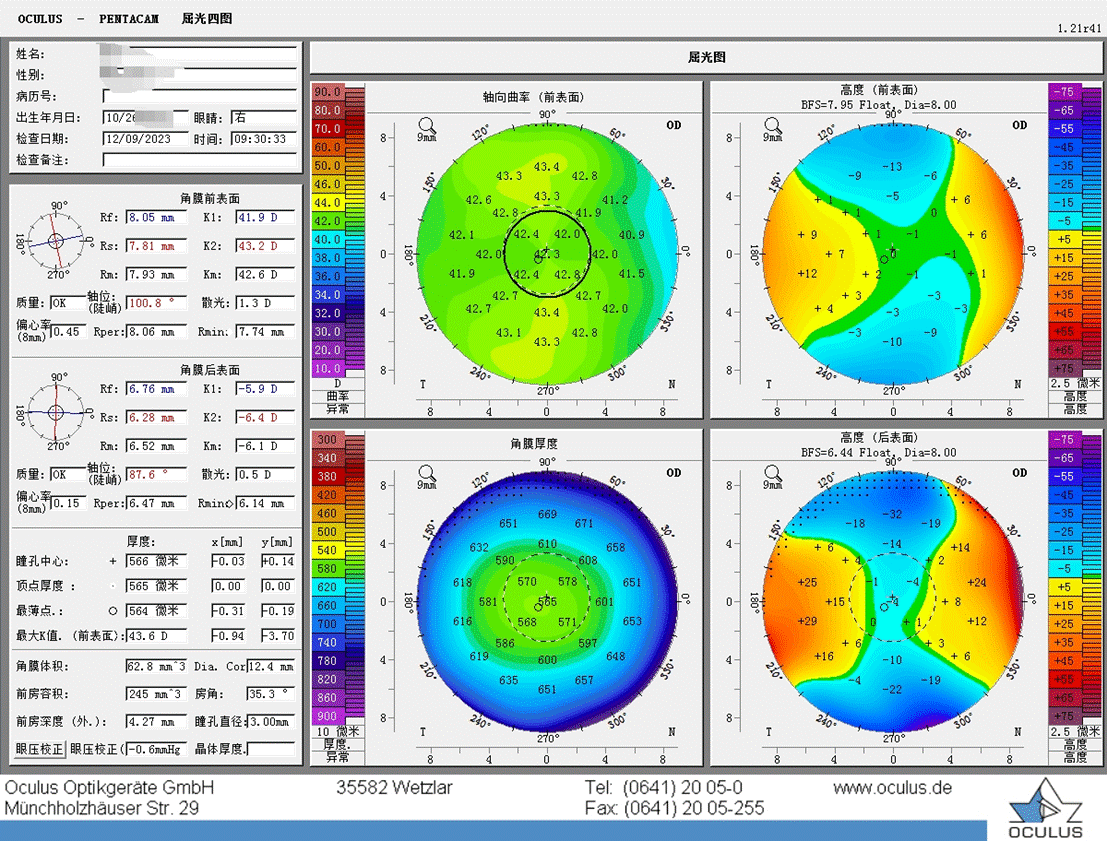Screen dimensions: 1107x841
Task: Click the 曲率 异常 label under the curvature scale
Action: coord(337,402)
